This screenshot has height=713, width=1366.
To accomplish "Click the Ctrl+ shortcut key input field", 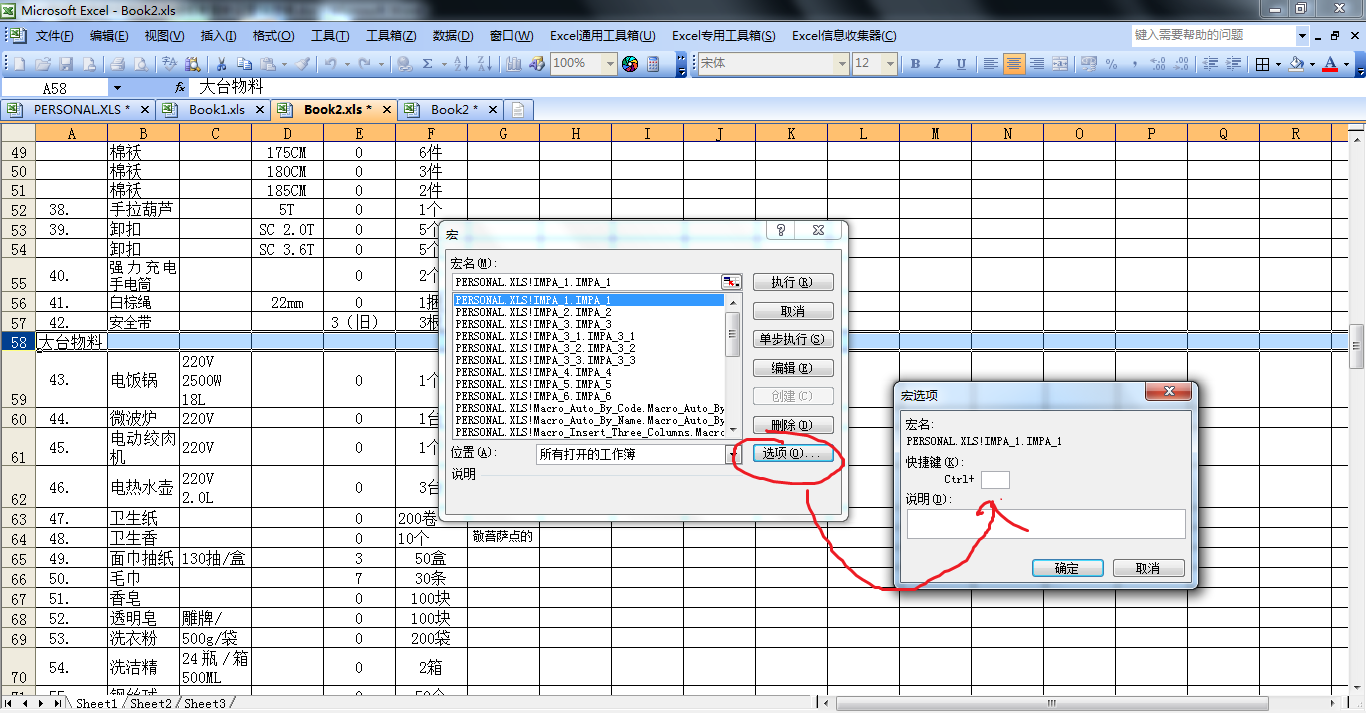I will tap(995, 480).
